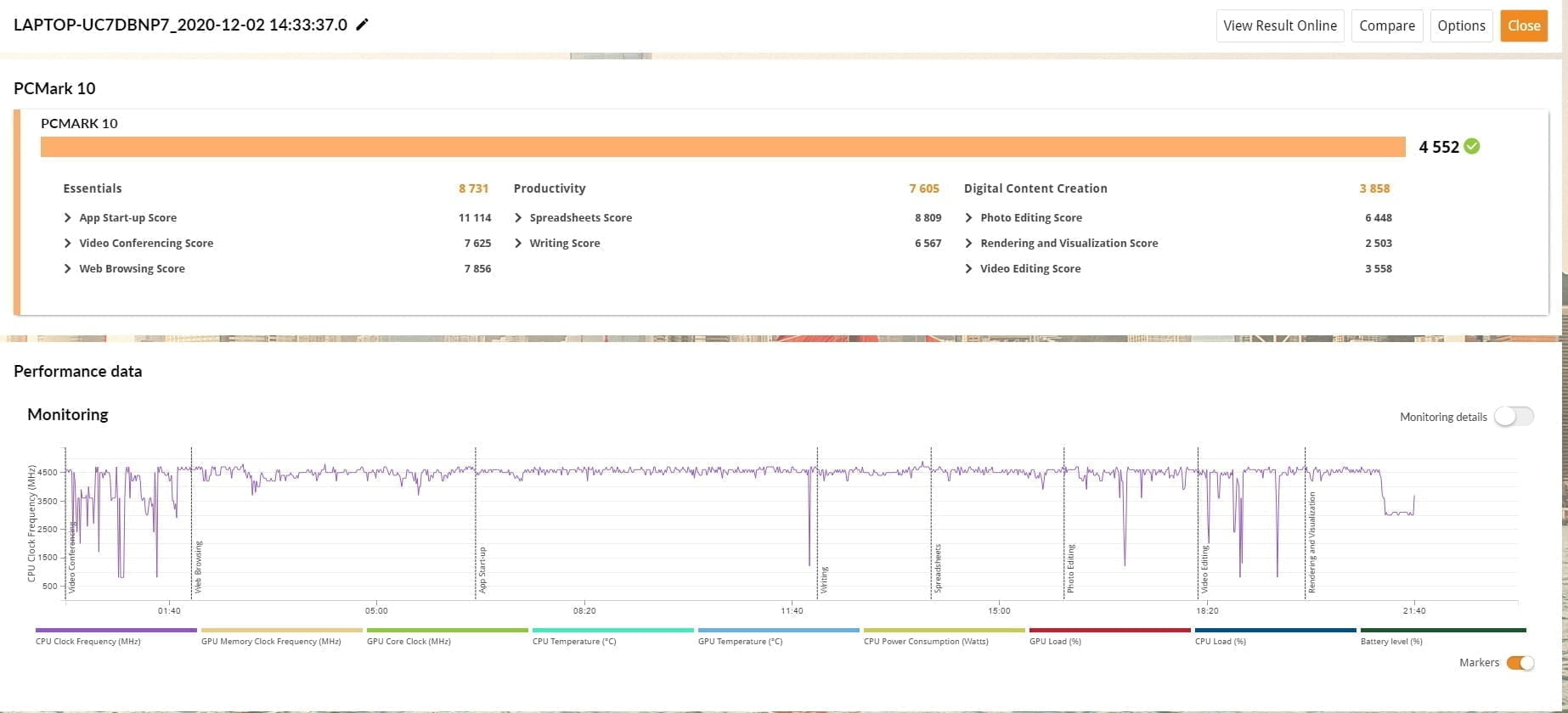Viewport: 1568px width, 713px height.
Task: Enable the Monitoring details switch
Action: coord(1514,417)
